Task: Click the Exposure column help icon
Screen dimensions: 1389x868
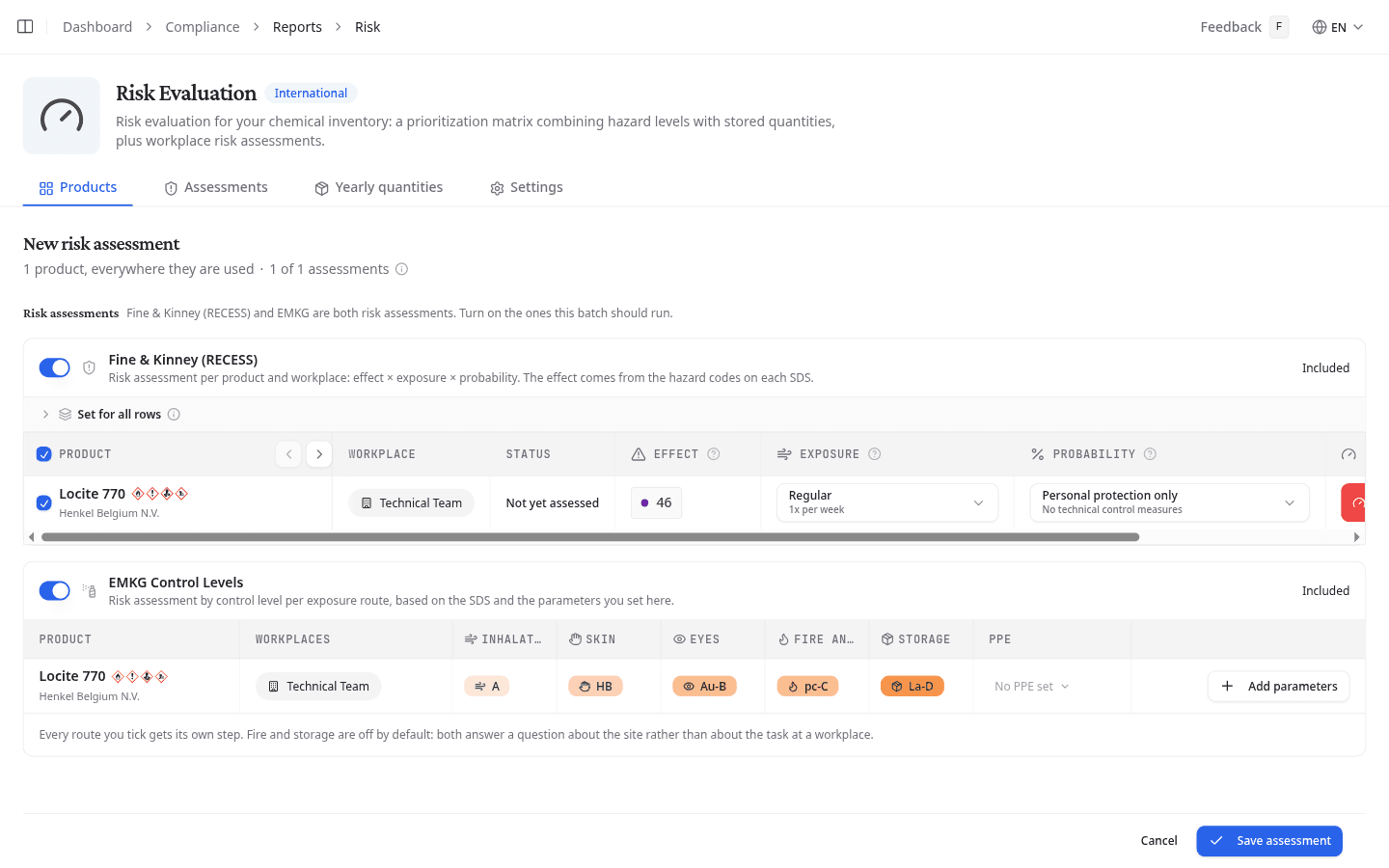Action: pyautogui.click(x=875, y=454)
